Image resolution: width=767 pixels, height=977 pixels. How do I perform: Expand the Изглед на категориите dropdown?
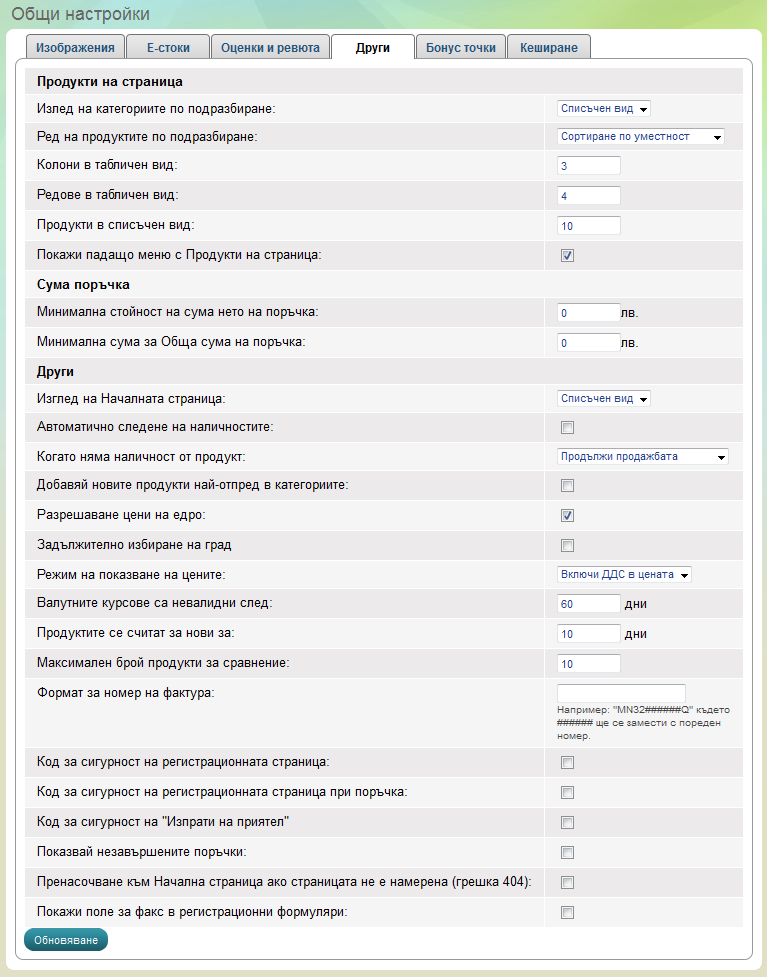click(604, 109)
